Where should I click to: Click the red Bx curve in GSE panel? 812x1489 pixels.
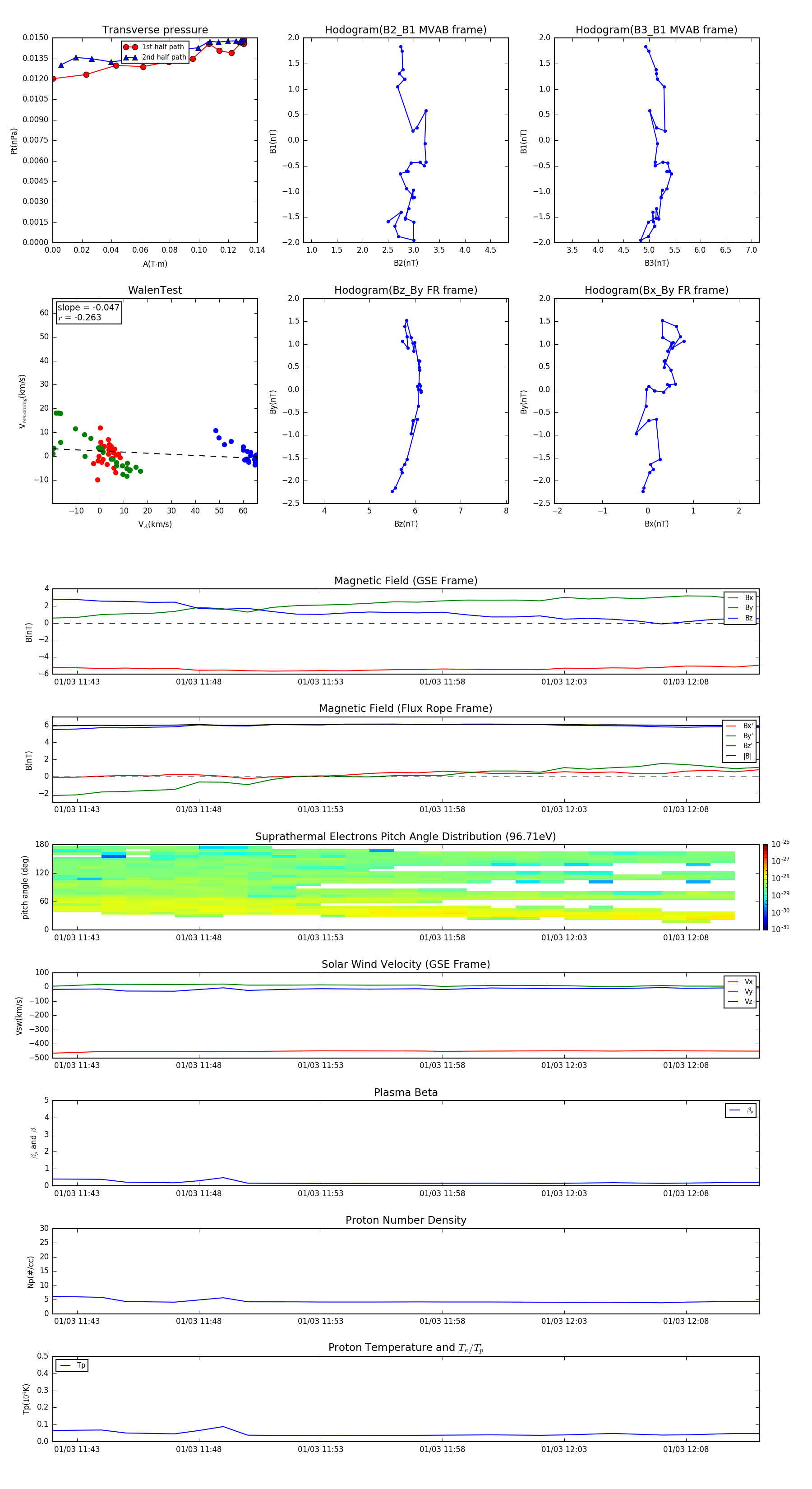(406, 670)
